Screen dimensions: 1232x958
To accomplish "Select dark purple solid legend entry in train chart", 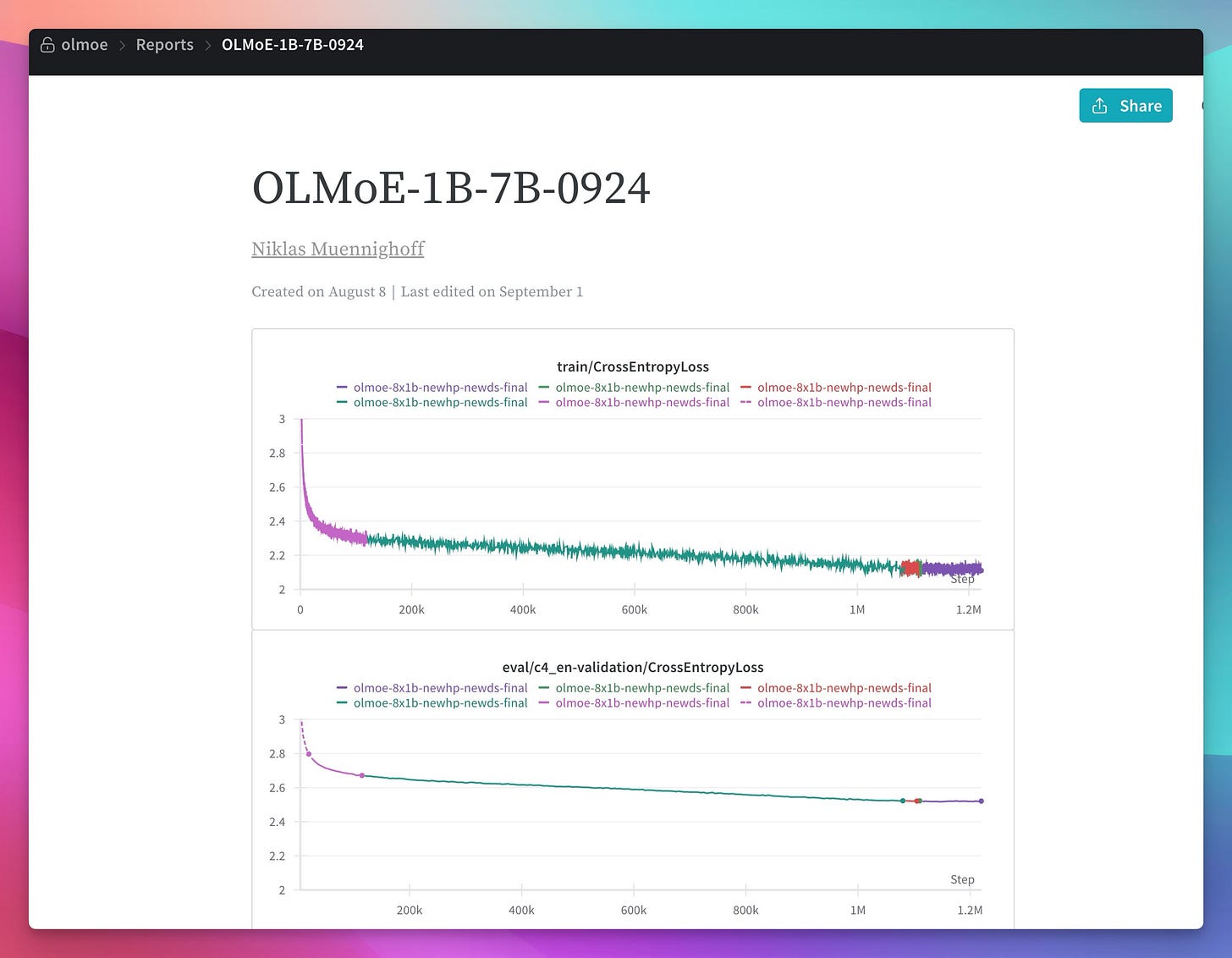I will [x=432, y=388].
